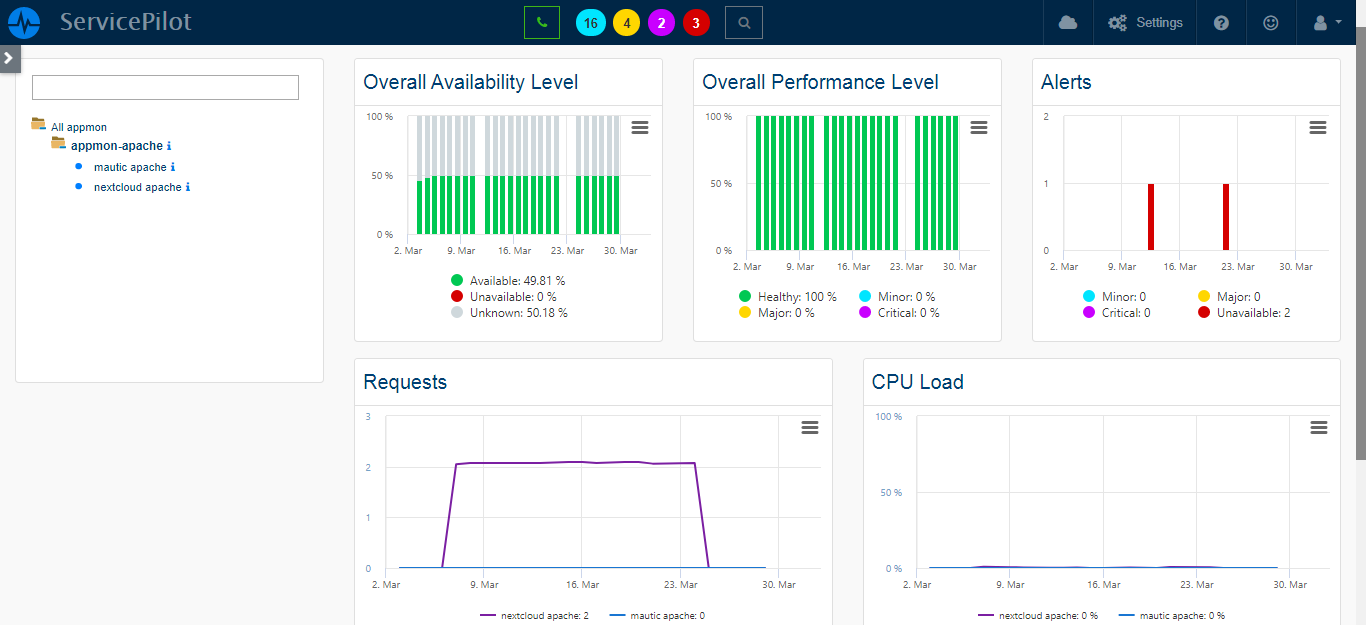The image size is (1366, 625).
Task: Open help via the question mark icon
Action: (1220, 22)
